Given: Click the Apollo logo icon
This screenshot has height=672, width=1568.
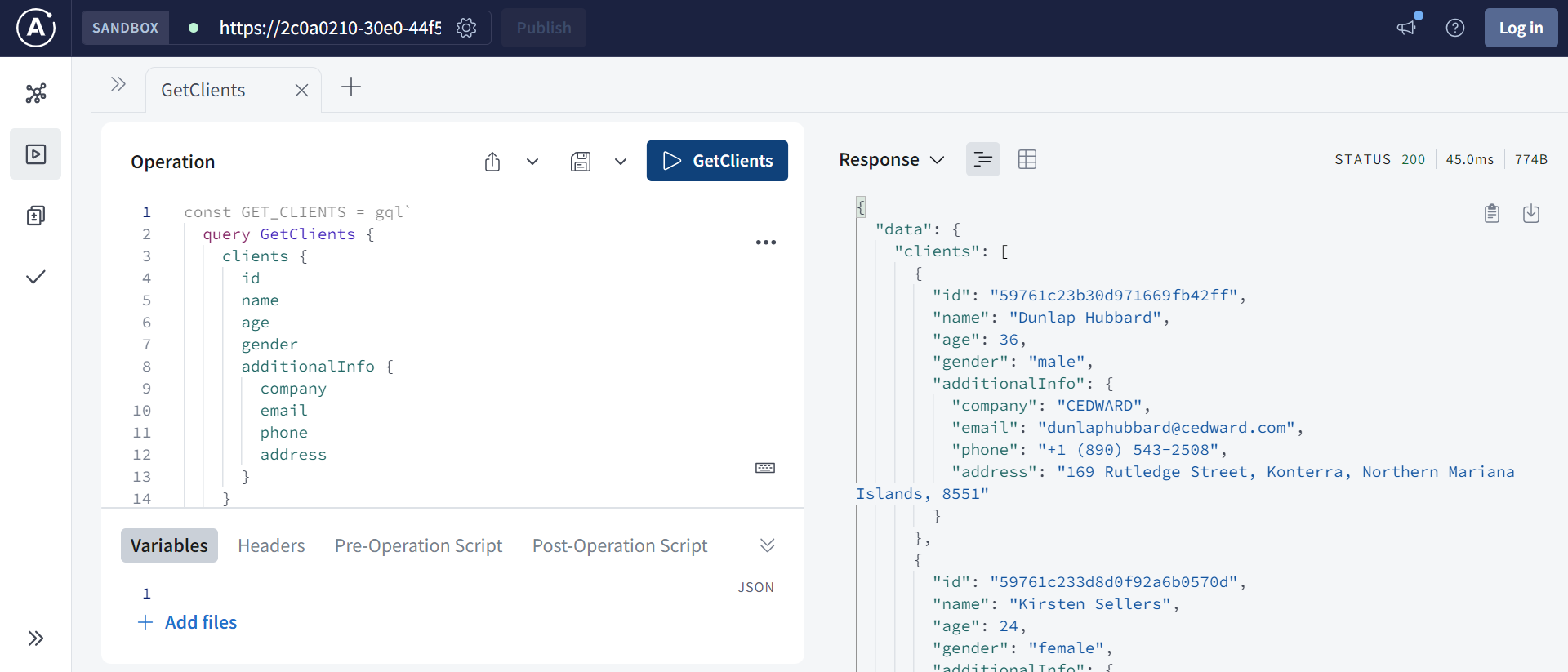Looking at the screenshot, I should (x=36, y=28).
